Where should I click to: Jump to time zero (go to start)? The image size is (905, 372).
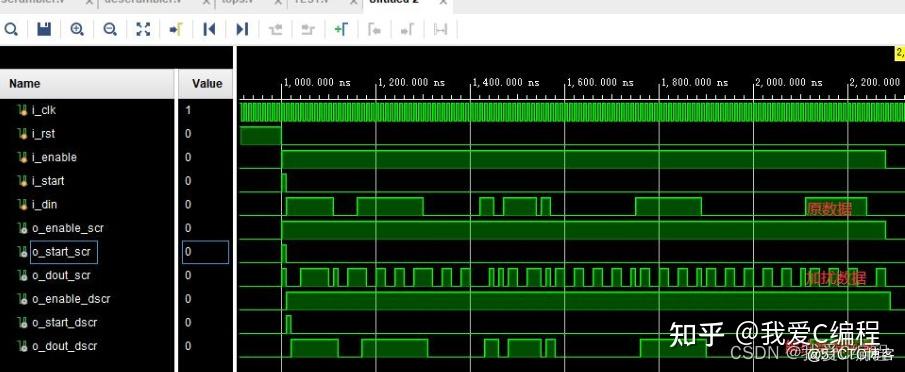209,29
